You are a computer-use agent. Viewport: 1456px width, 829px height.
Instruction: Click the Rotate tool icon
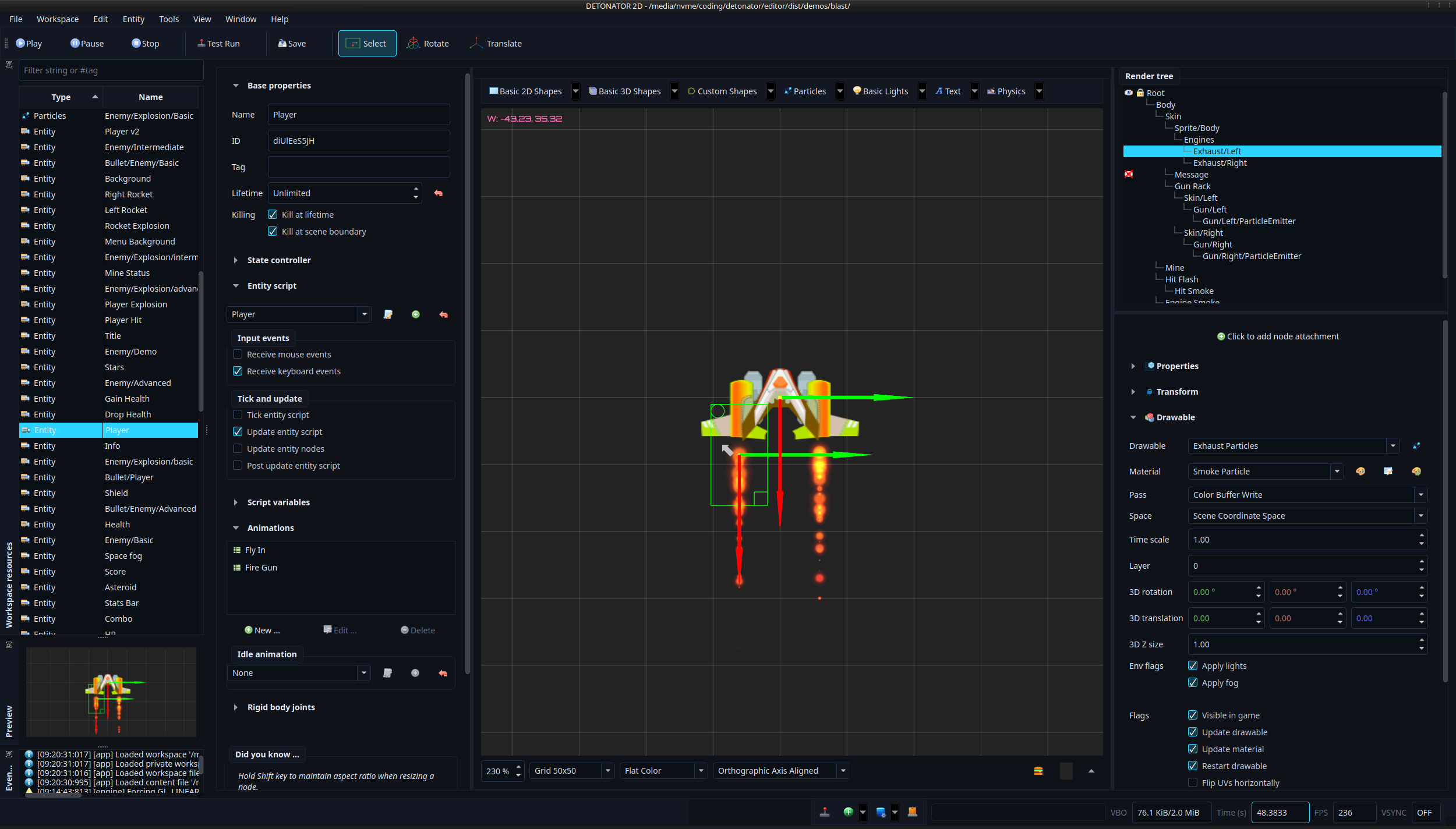pyautogui.click(x=413, y=44)
